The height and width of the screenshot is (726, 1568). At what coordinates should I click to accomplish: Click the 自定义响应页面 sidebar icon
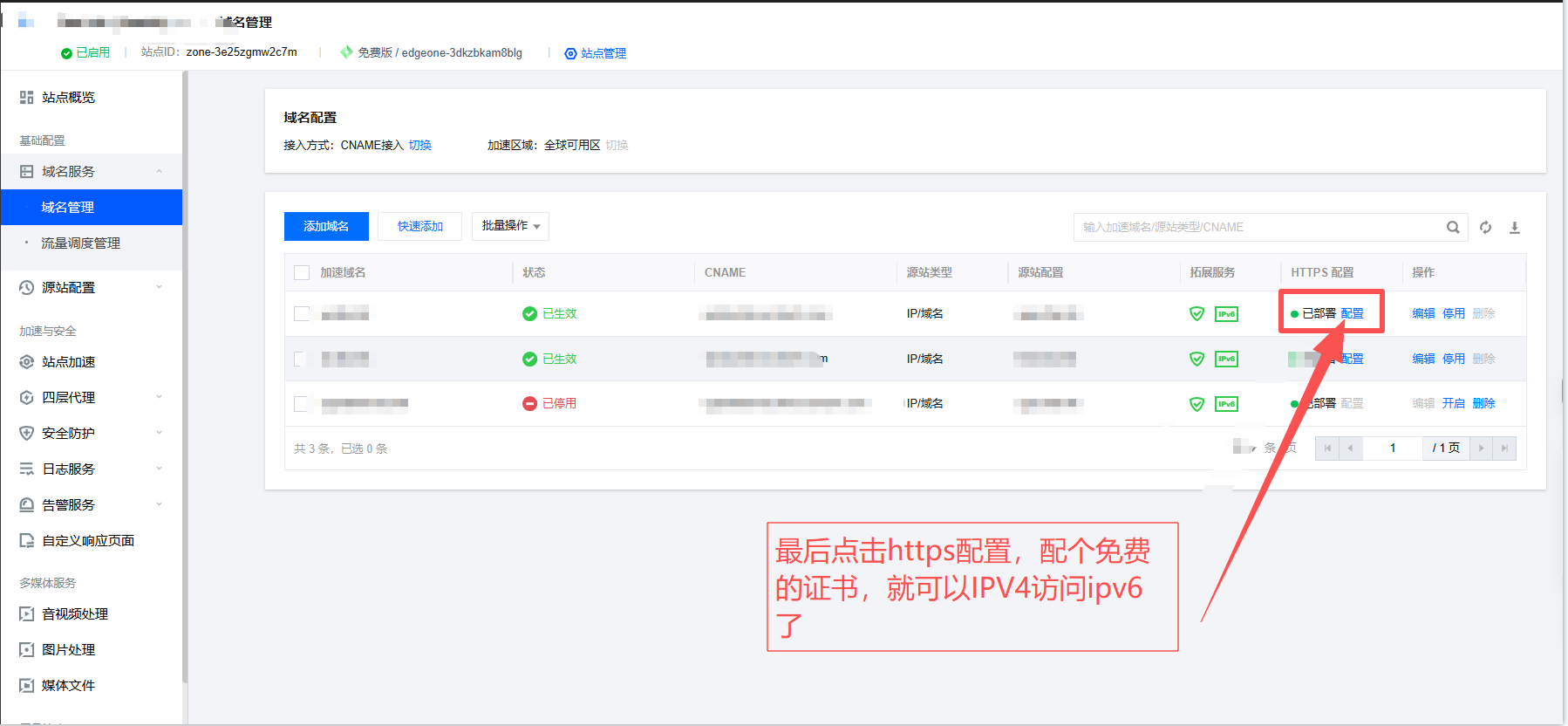coord(27,540)
